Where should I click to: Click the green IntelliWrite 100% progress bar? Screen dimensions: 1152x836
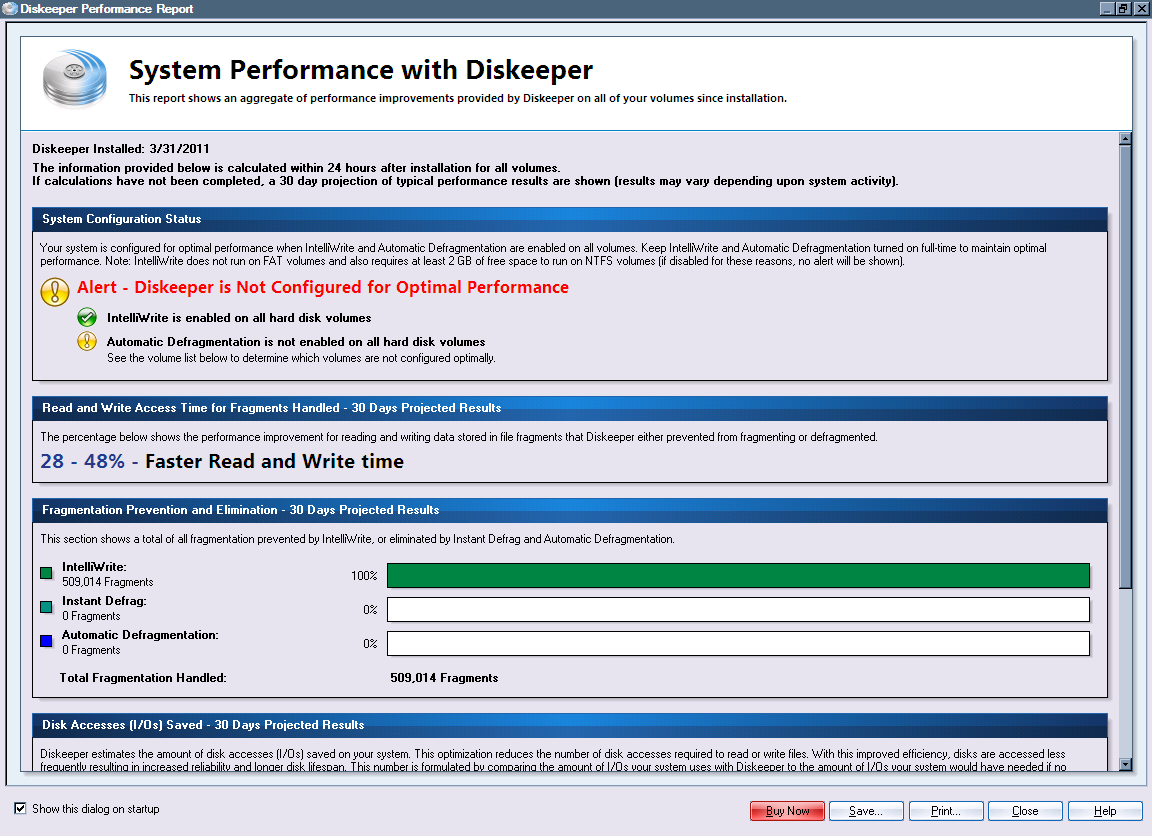click(x=738, y=575)
